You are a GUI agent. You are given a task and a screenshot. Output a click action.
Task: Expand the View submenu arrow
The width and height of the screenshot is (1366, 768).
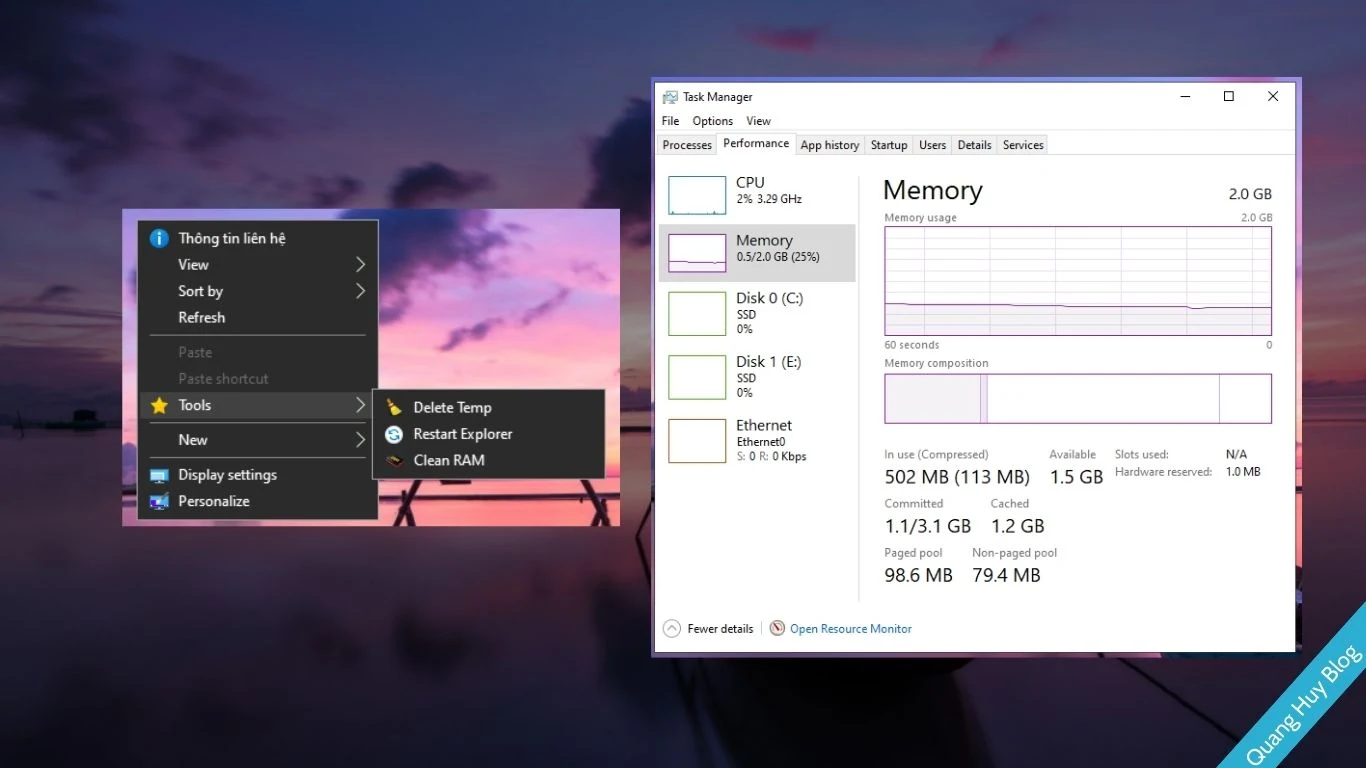[x=360, y=265]
